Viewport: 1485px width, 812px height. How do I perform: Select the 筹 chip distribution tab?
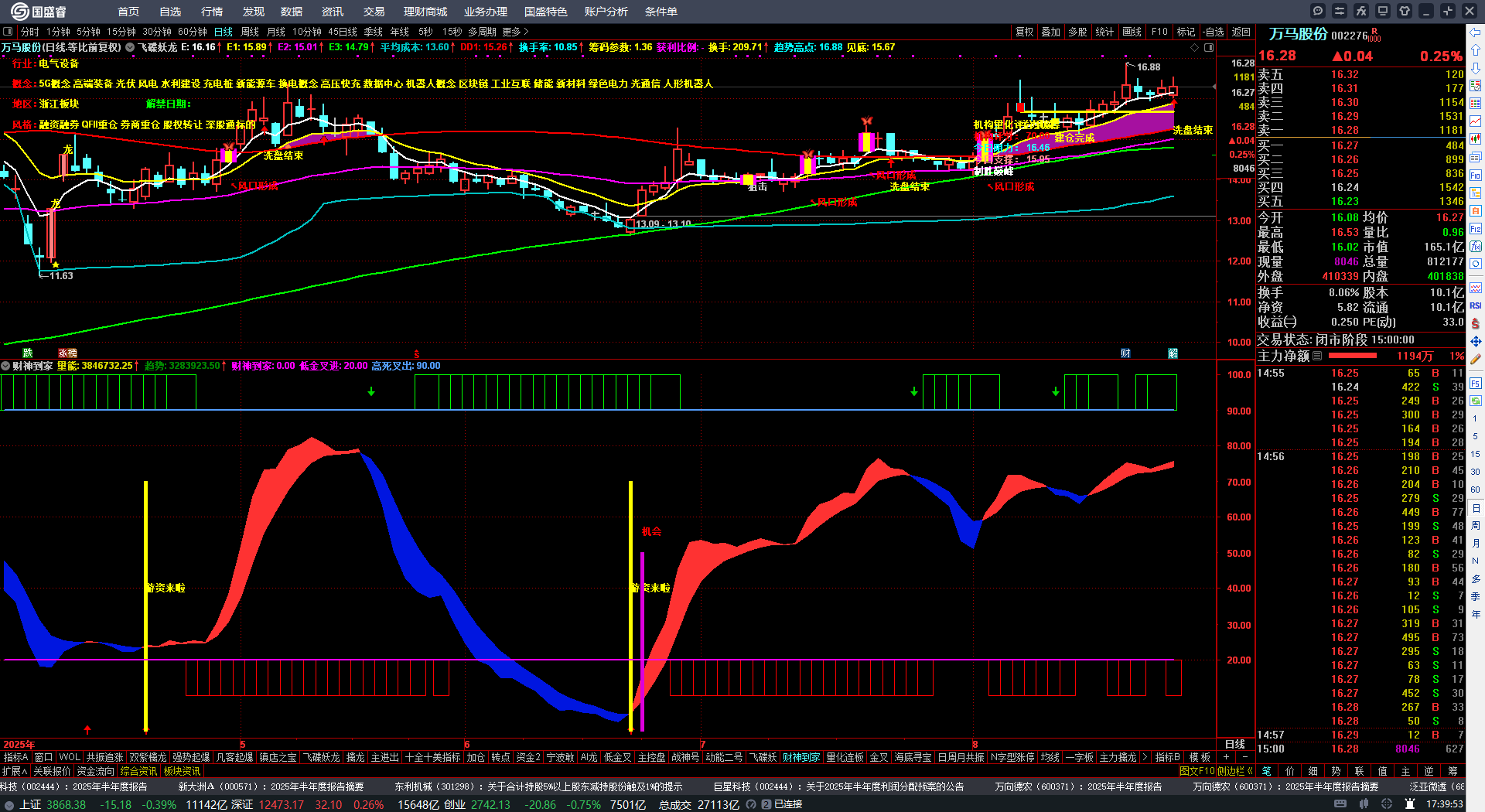click(x=1453, y=771)
